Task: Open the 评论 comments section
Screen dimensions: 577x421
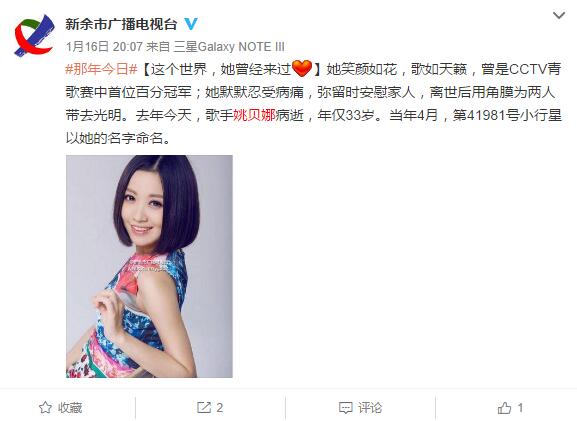Action: coord(370,407)
